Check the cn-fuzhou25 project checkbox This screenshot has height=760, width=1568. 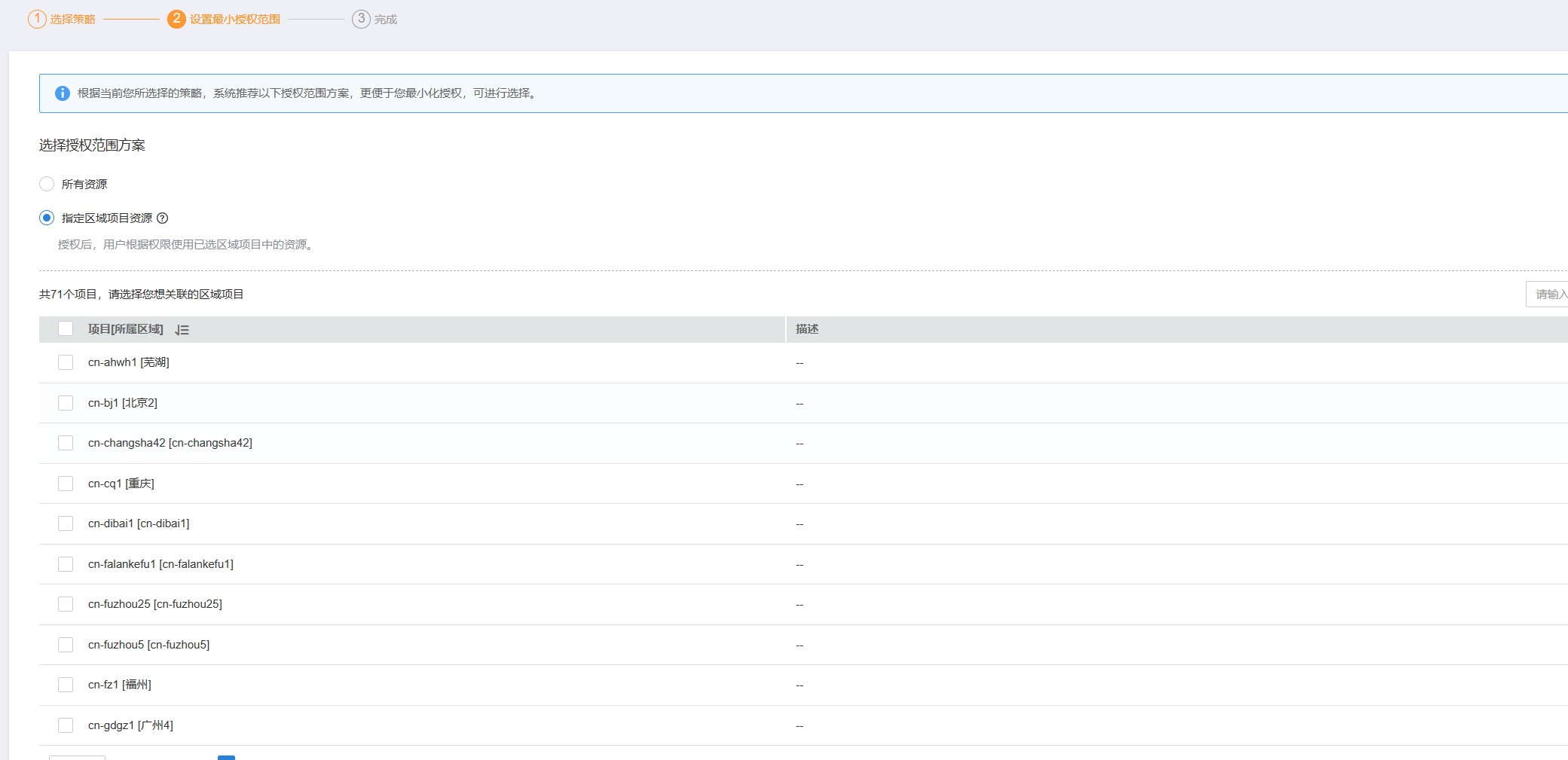(66, 604)
